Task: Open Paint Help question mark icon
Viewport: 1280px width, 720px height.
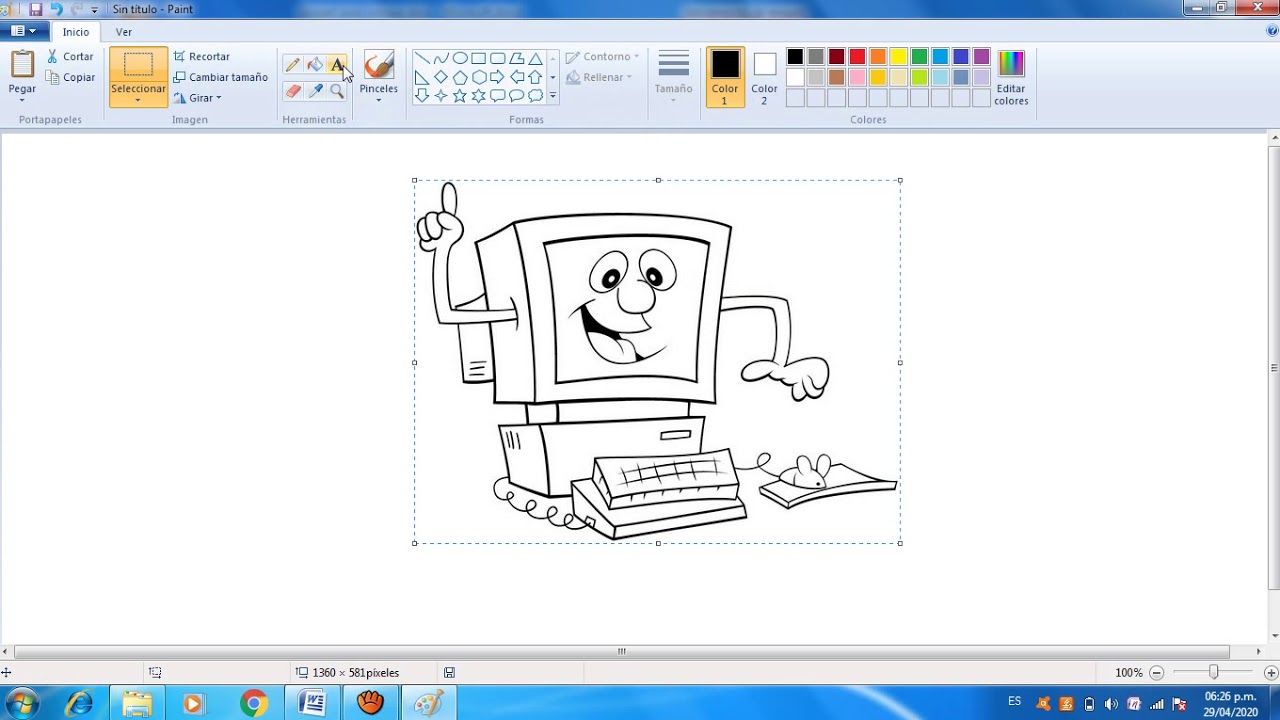Action: (1271, 31)
